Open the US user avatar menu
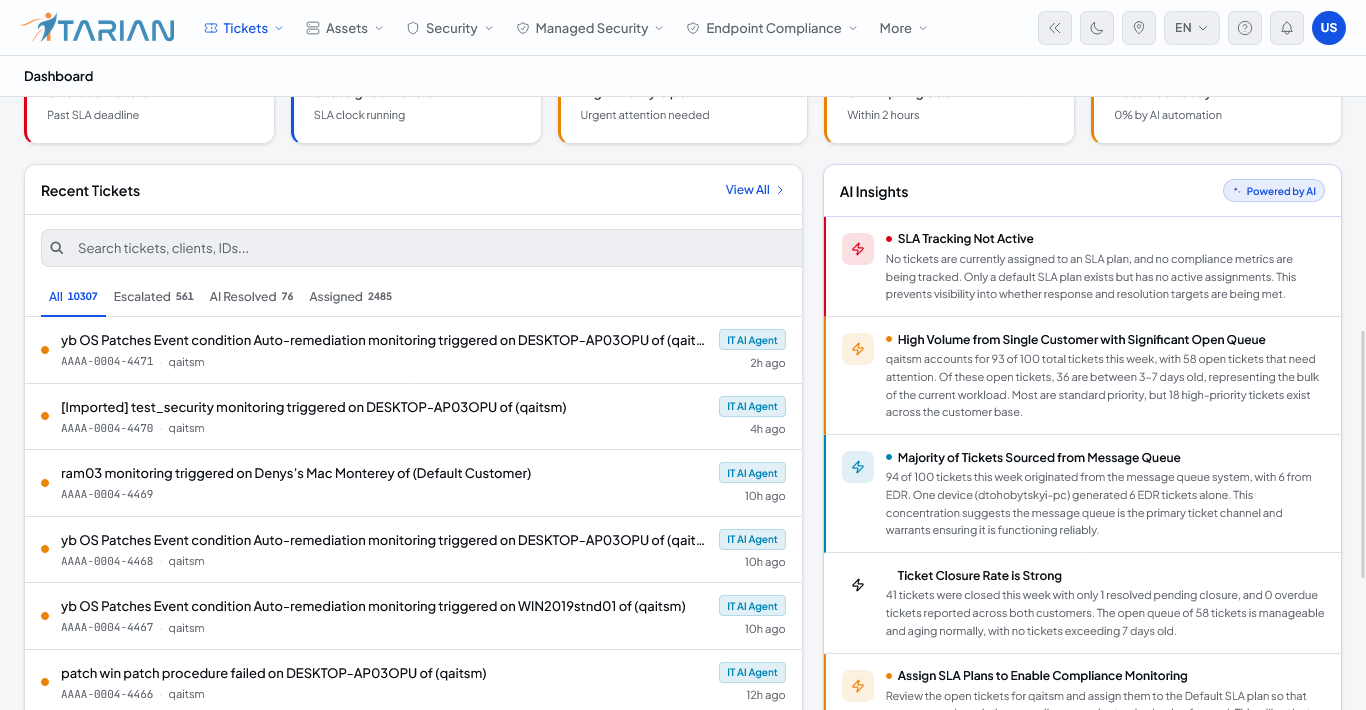Screen dimensions: 1366x710 click(x=1329, y=28)
